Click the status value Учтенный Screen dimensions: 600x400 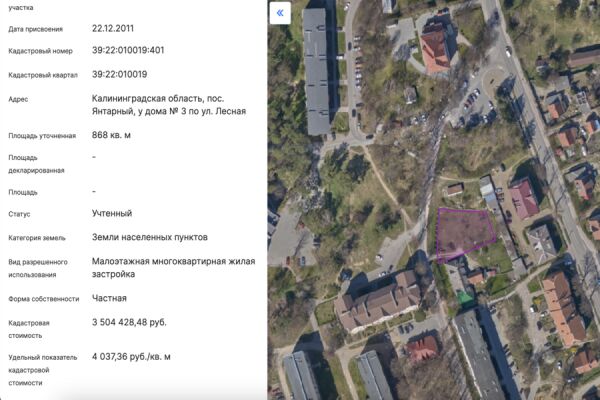[112, 213]
